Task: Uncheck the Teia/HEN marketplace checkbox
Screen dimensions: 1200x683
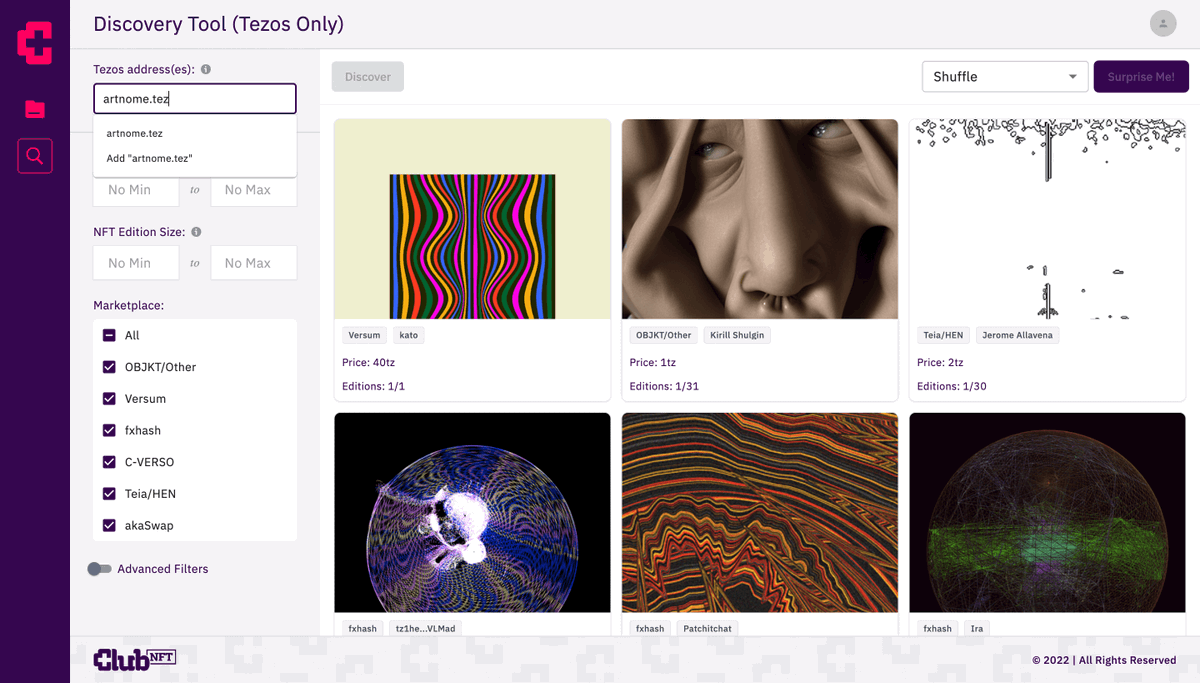Action: (x=110, y=494)
